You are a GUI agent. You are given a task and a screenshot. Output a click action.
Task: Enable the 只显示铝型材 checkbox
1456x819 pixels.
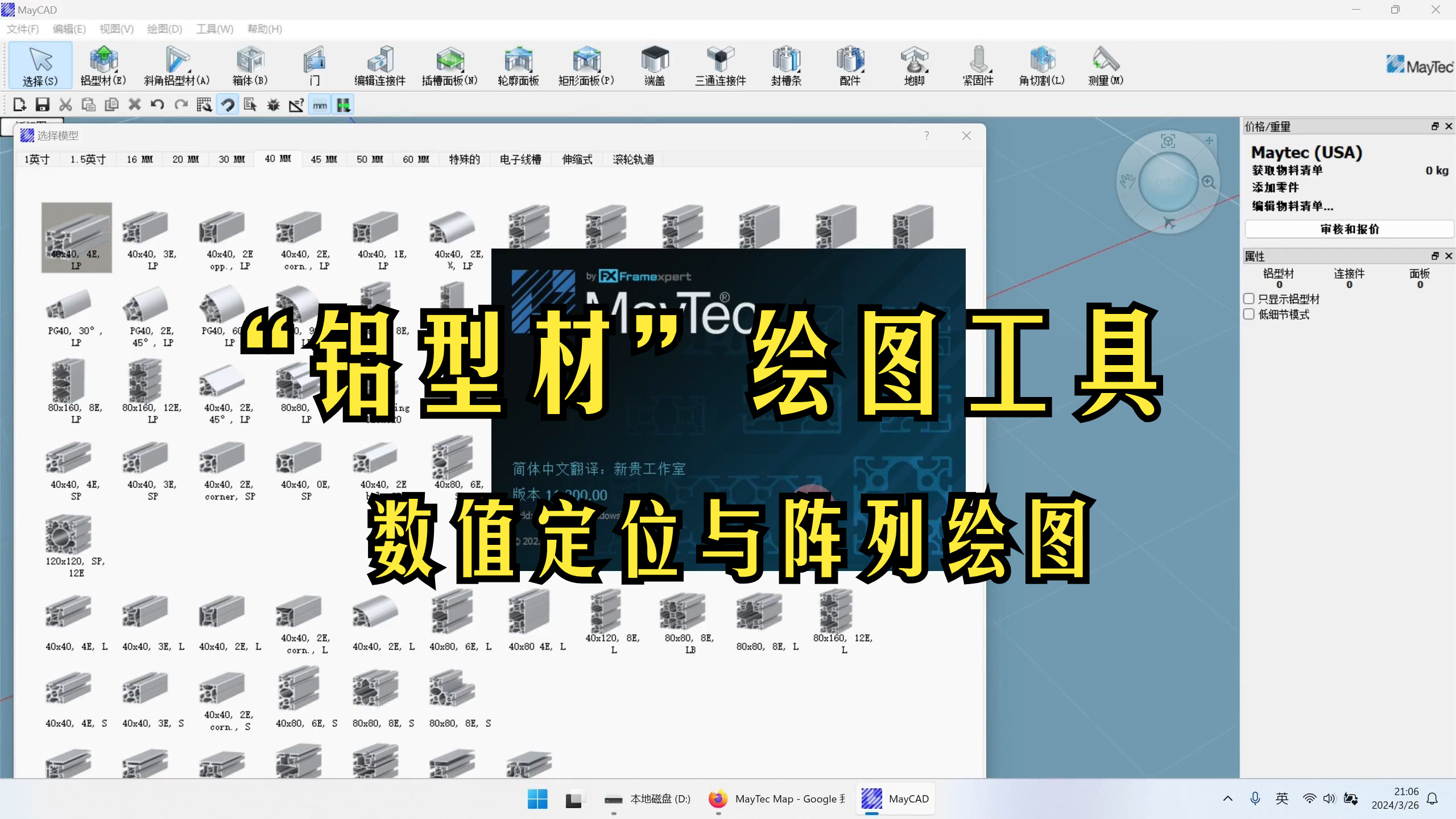pos(1249,298)
